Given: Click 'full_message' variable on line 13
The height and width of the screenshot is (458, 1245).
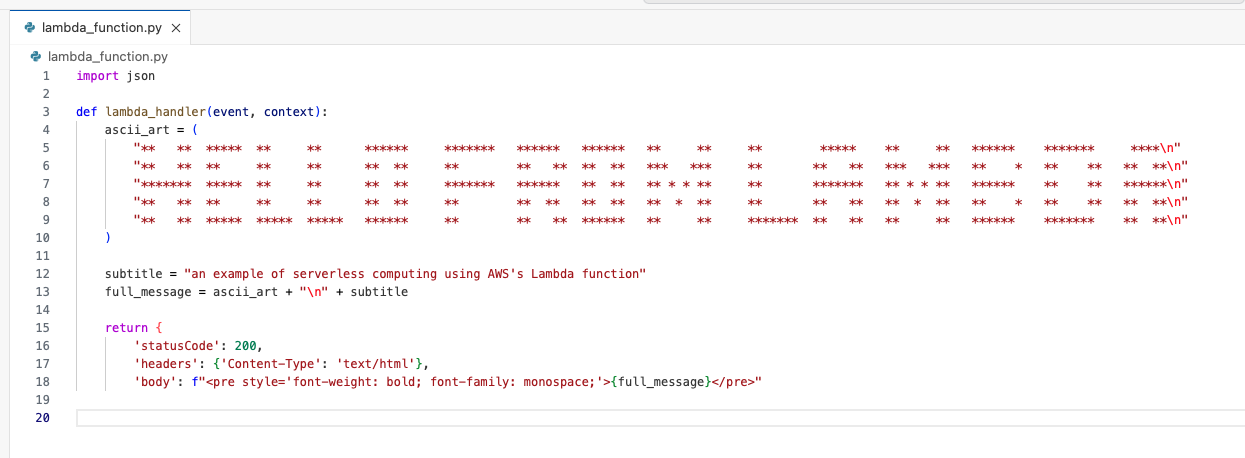Looking at the screenshot, I should pyautogui.click(x=148, y=292).
